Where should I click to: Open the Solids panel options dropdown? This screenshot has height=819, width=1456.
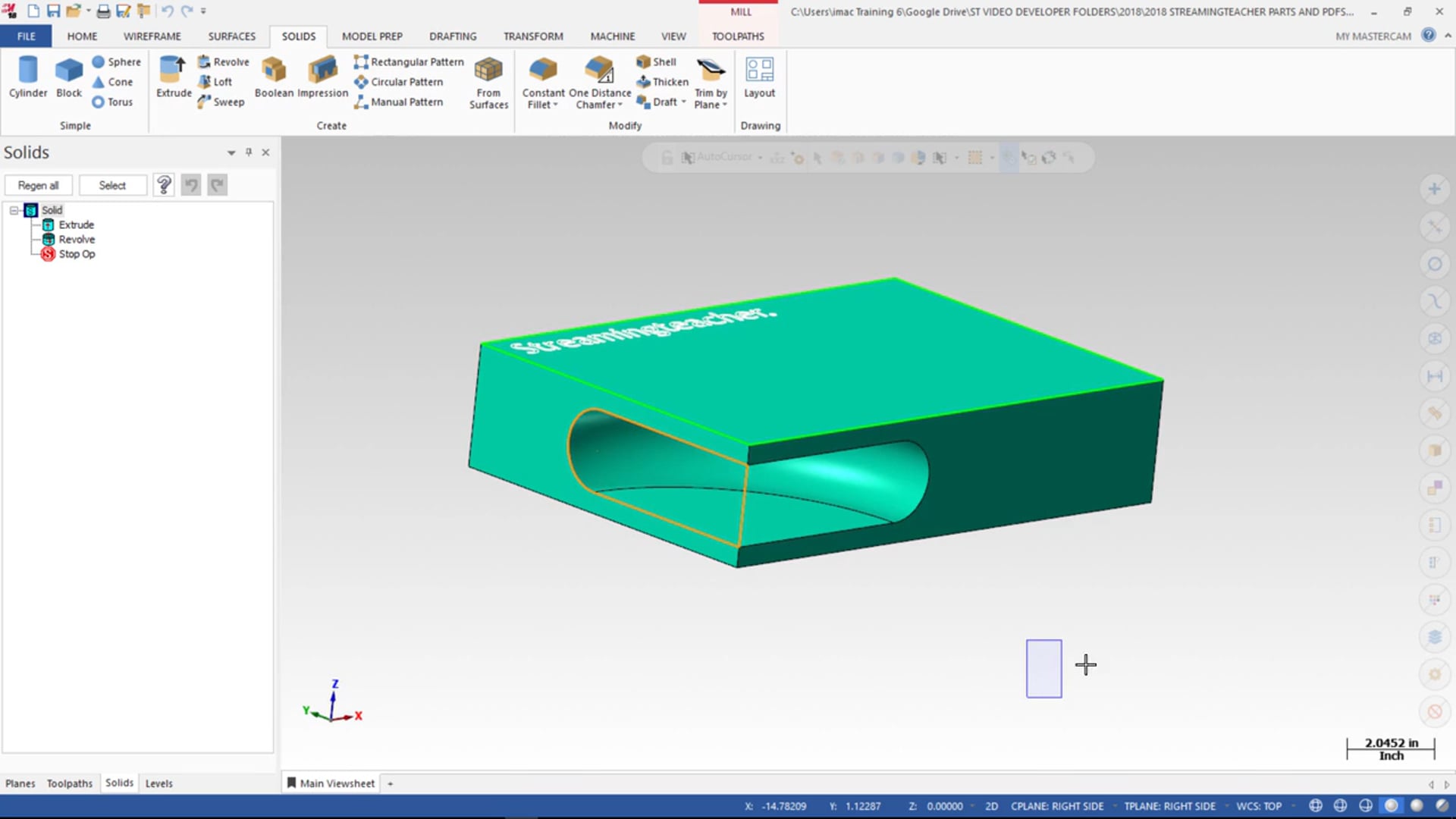(231, 152)
